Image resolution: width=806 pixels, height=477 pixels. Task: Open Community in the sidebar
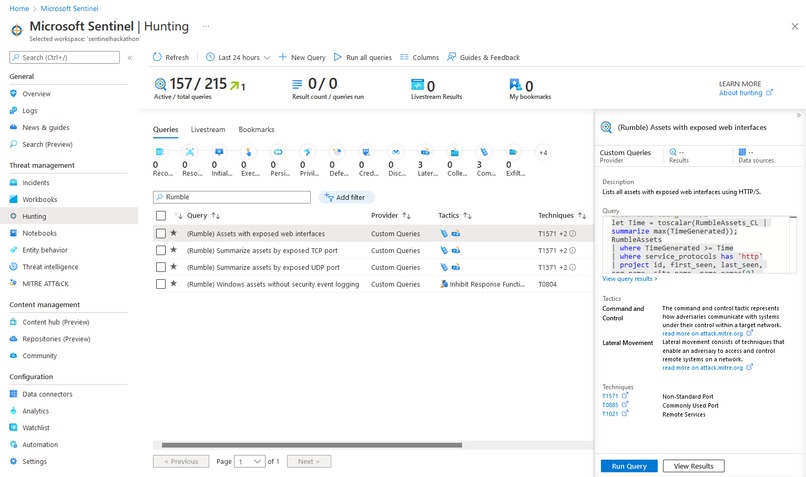coord(40,356)
